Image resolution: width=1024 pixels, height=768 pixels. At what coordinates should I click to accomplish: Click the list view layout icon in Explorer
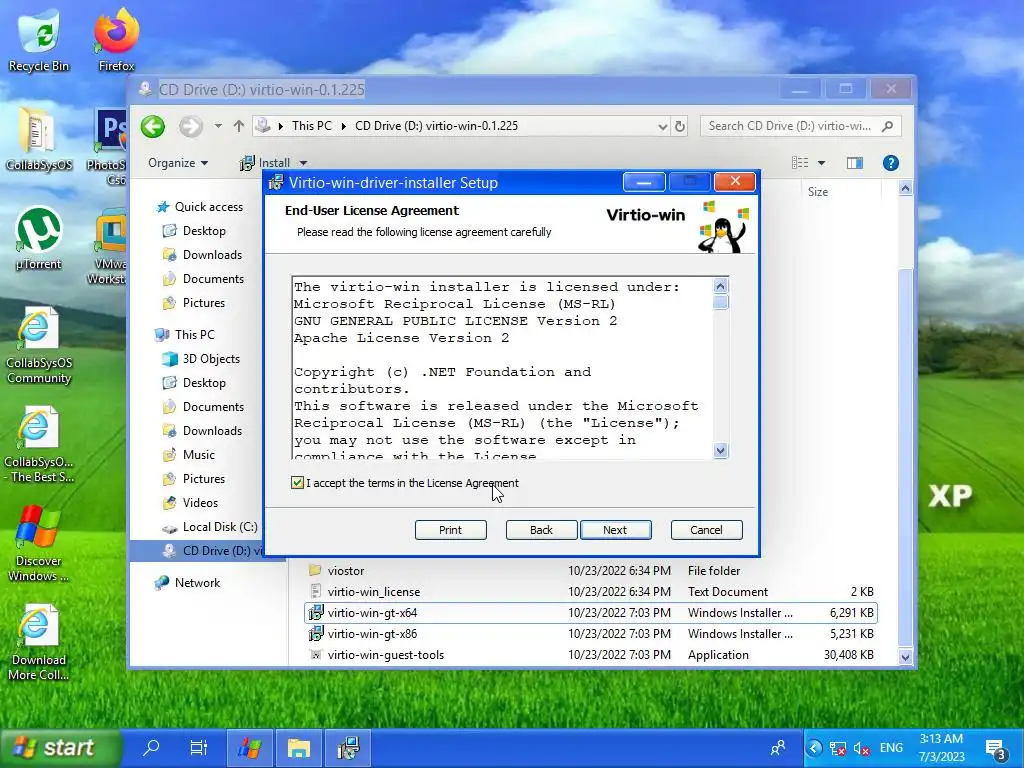(x=800, y=163)
